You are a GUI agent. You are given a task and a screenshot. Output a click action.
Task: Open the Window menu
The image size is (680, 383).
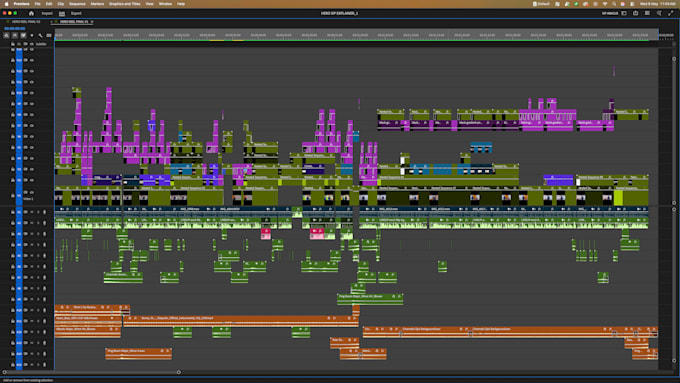point(165,4)
